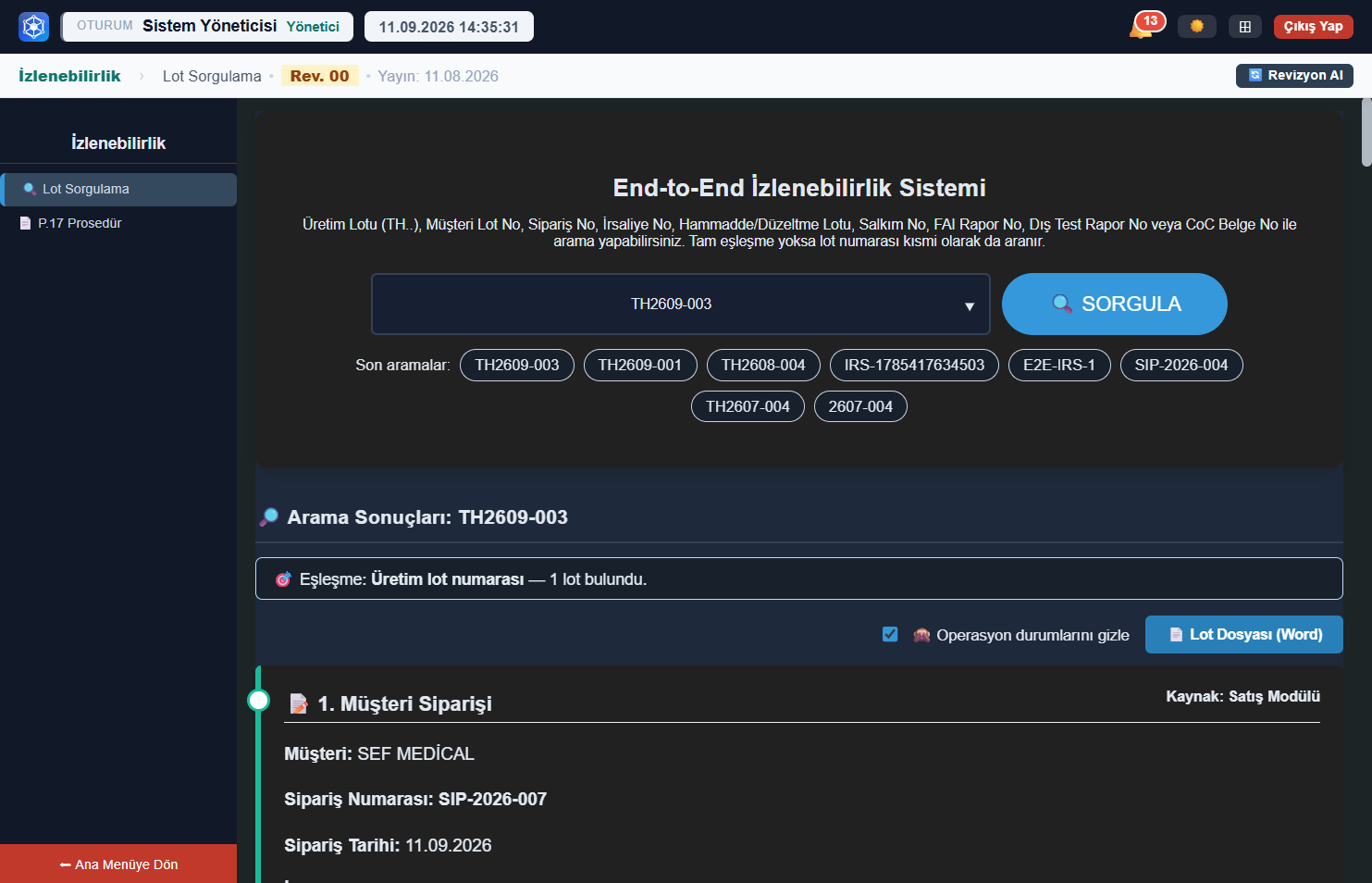Click the SORGULA search button

click(1115, 304)
